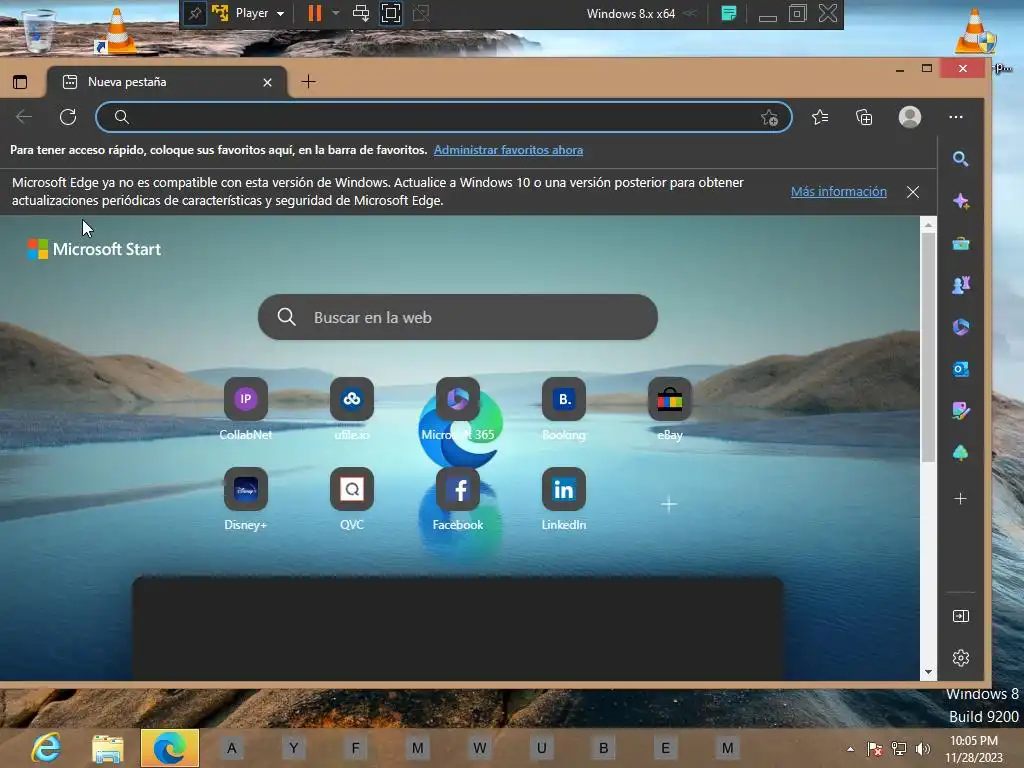1024x768 pixels.
Task: Add a new quick link site
Action: (x=669, y=504)
